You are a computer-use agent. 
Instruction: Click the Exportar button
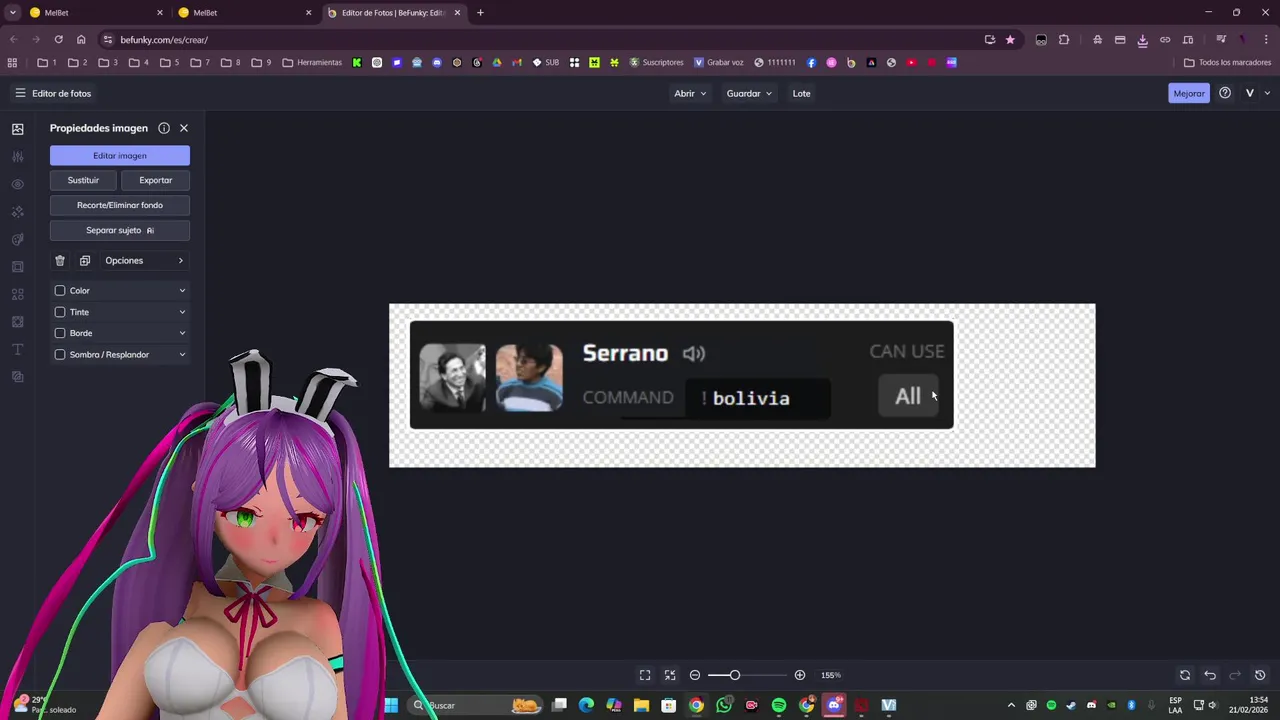click(155, 180)
